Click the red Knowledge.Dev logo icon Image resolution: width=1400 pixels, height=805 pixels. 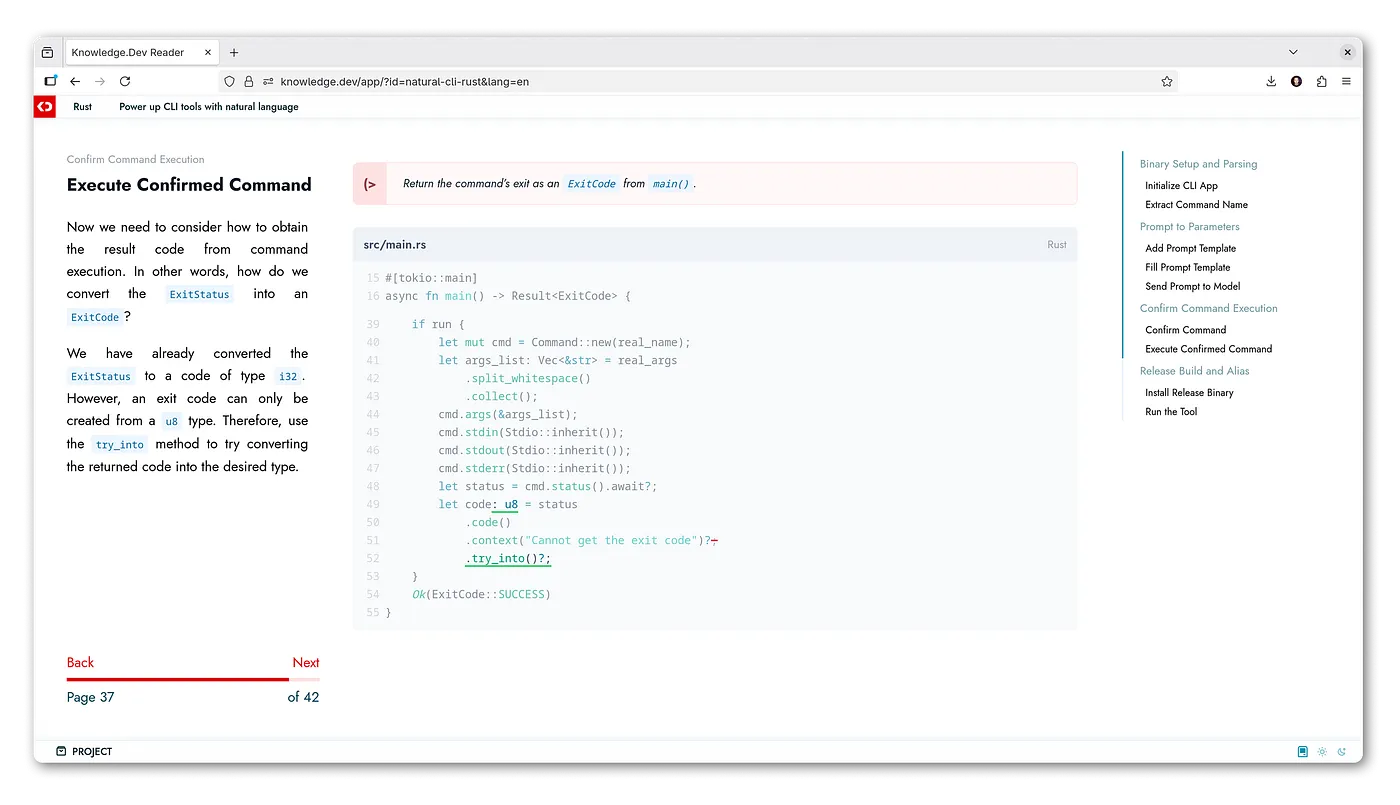[x=44, y=106]
